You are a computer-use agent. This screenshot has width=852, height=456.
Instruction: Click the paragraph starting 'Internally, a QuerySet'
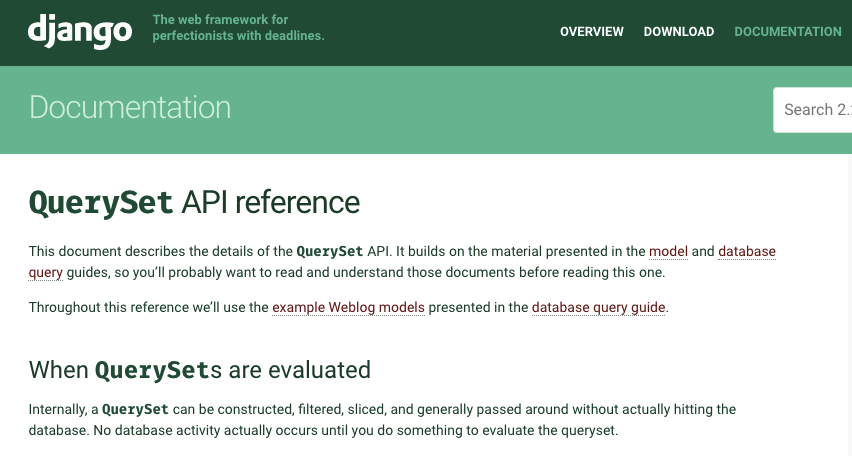click(382, 420)
